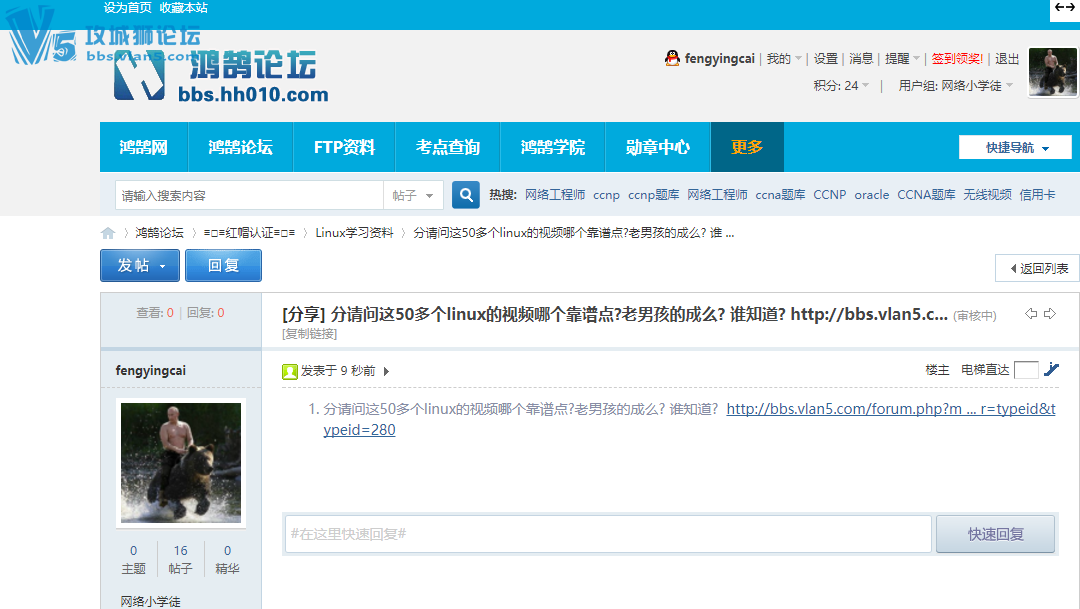Open the 提醒 notifications dropdown
Image resolution: width=1080 pixels, height=609 pixels.
(903, 59)
